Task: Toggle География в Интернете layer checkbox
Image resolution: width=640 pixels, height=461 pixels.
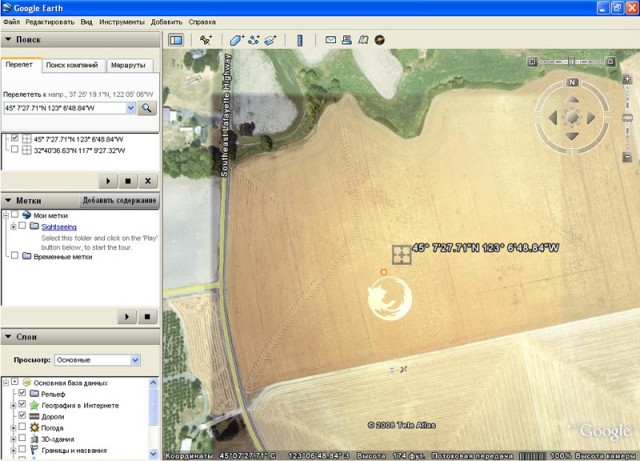Action: 22,404
